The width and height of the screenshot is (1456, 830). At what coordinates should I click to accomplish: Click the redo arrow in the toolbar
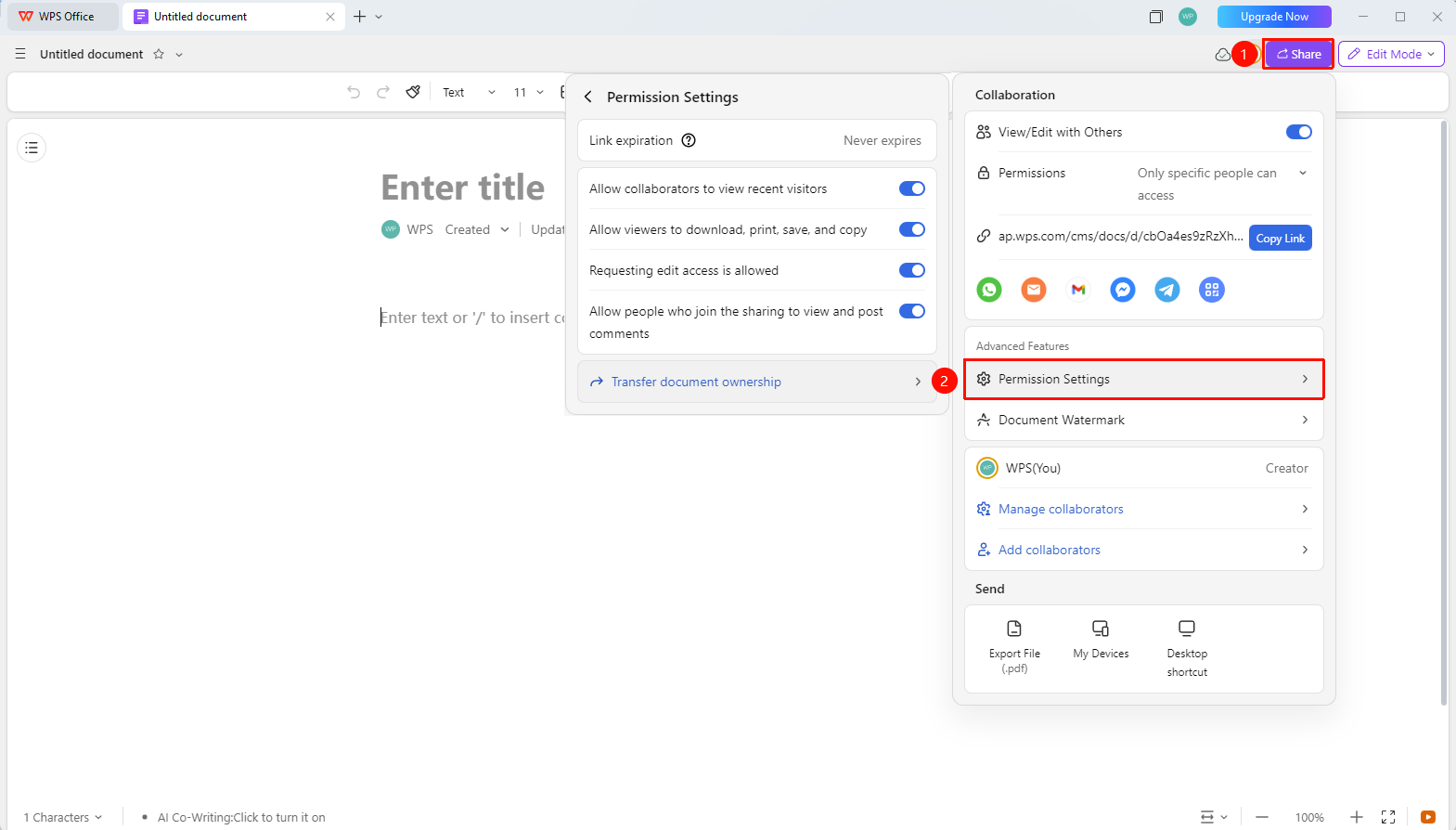point(383,92)
